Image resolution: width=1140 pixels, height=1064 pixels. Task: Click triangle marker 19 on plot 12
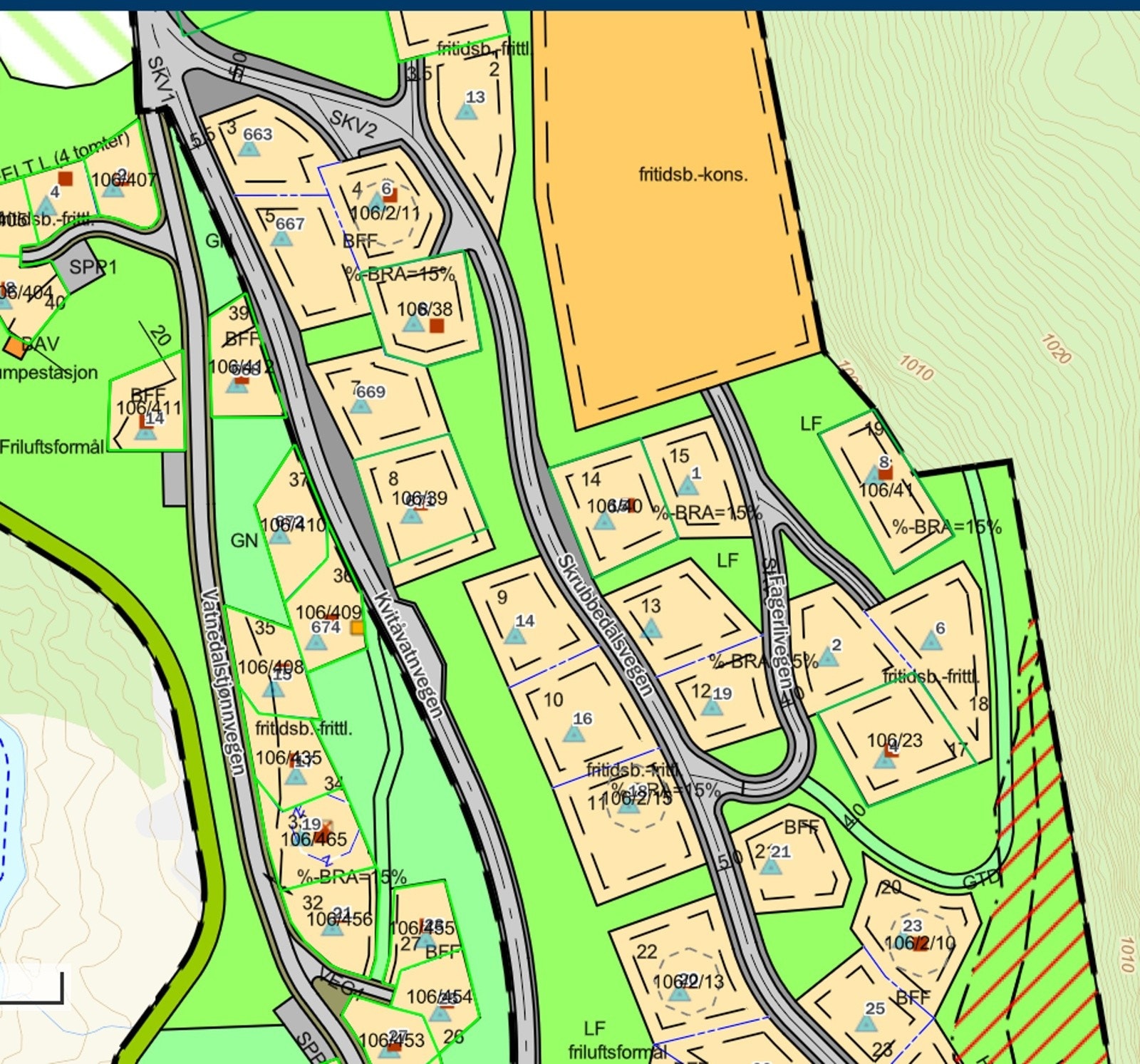pyautogui.click(x=712, y=707)
